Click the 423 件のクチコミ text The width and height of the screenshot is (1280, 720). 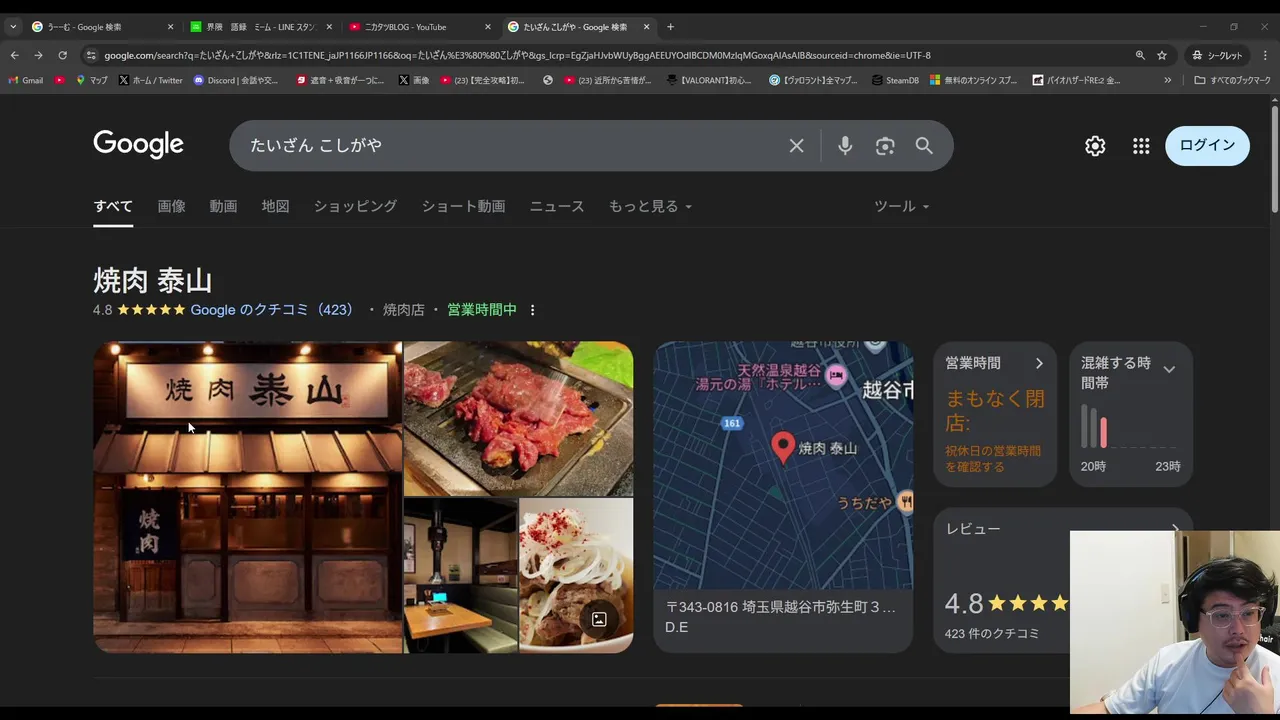click(x=992, y=633)
